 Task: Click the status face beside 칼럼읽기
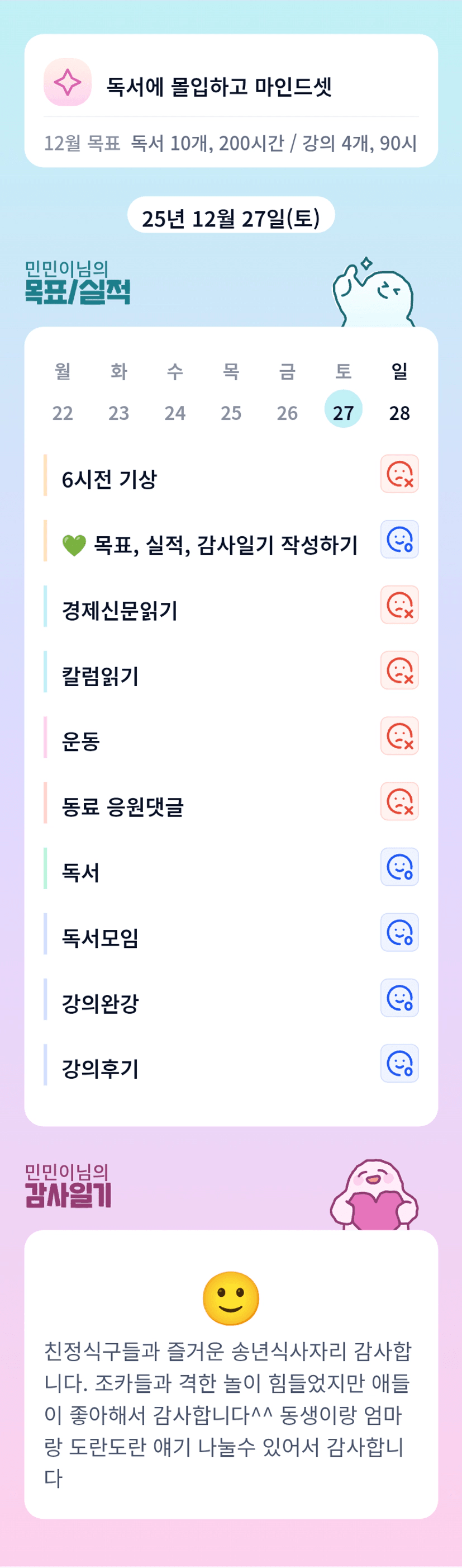click(x=399, y=670)
